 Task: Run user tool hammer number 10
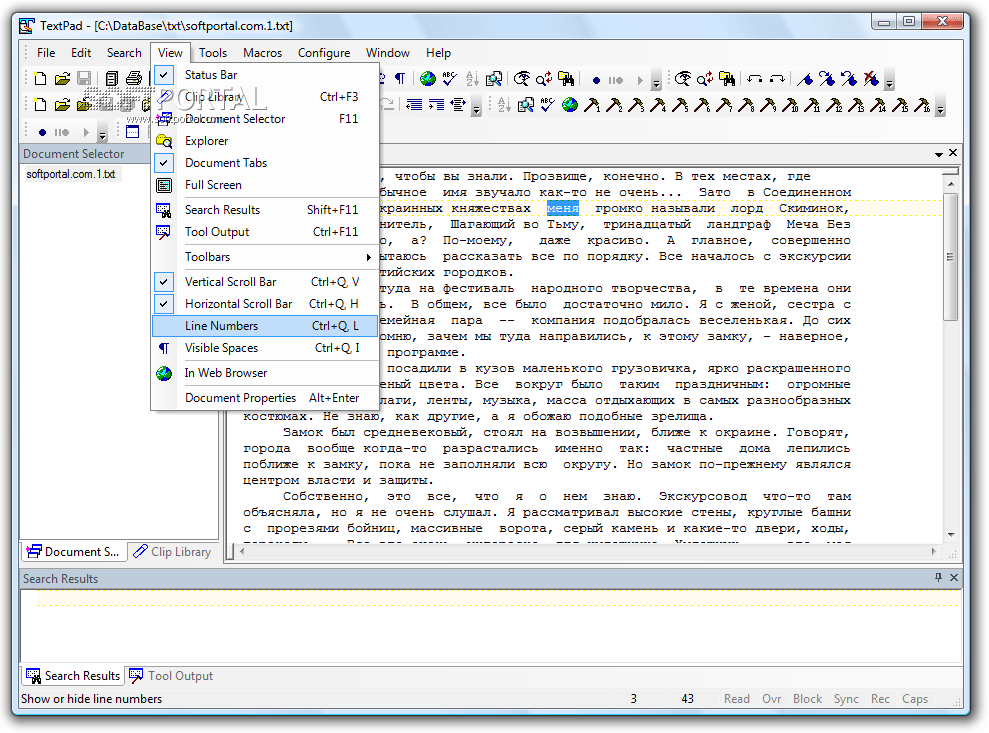(x=790, y=105)
